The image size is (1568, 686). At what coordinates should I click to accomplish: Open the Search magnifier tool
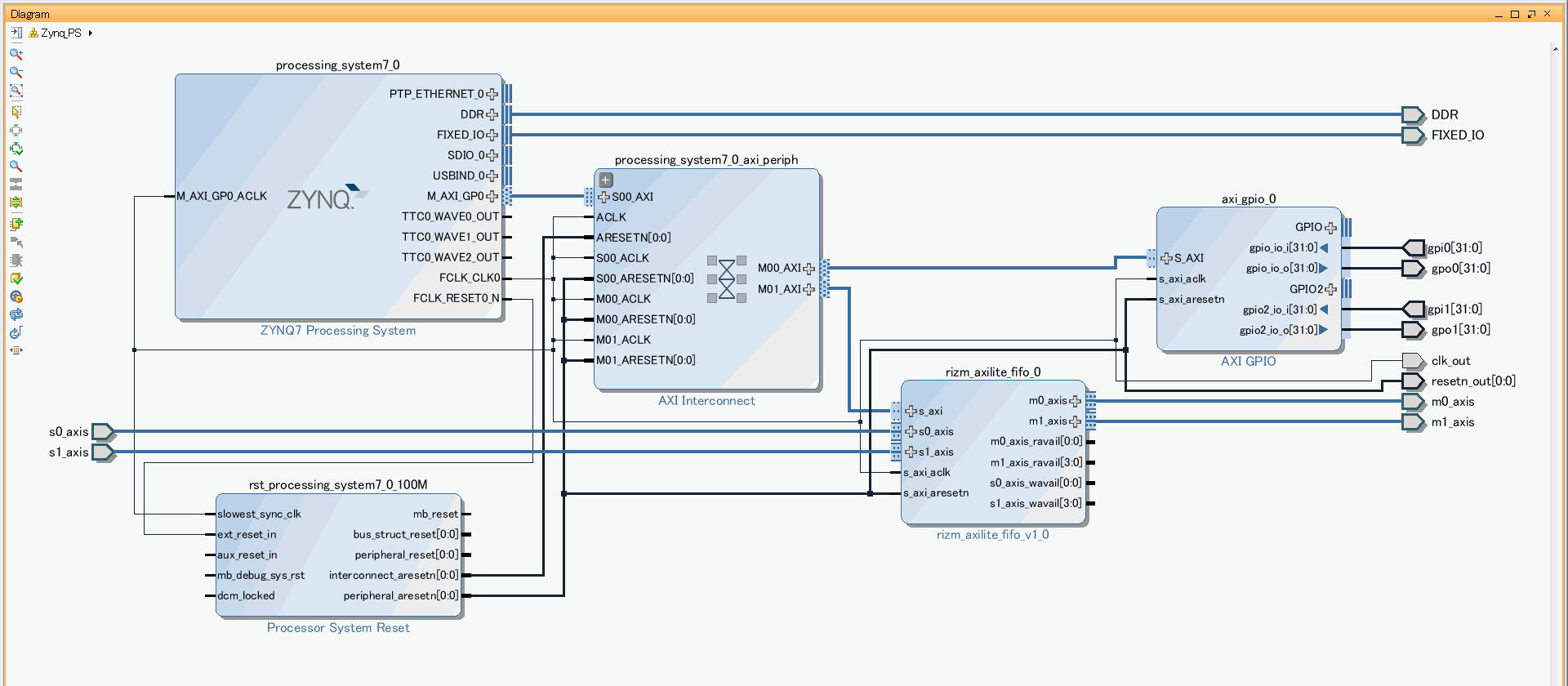pos(16,166)
